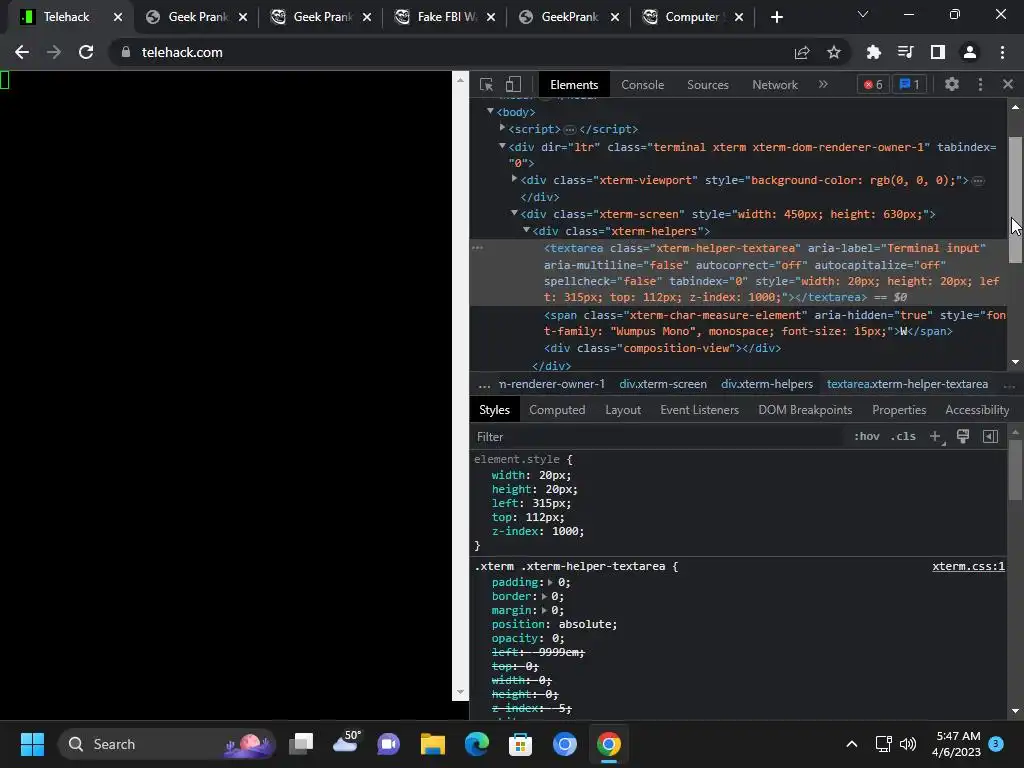Screen dimensions: 1024x768
Task: Reload the telehack.com page
Action: click(x=86, y=52)
